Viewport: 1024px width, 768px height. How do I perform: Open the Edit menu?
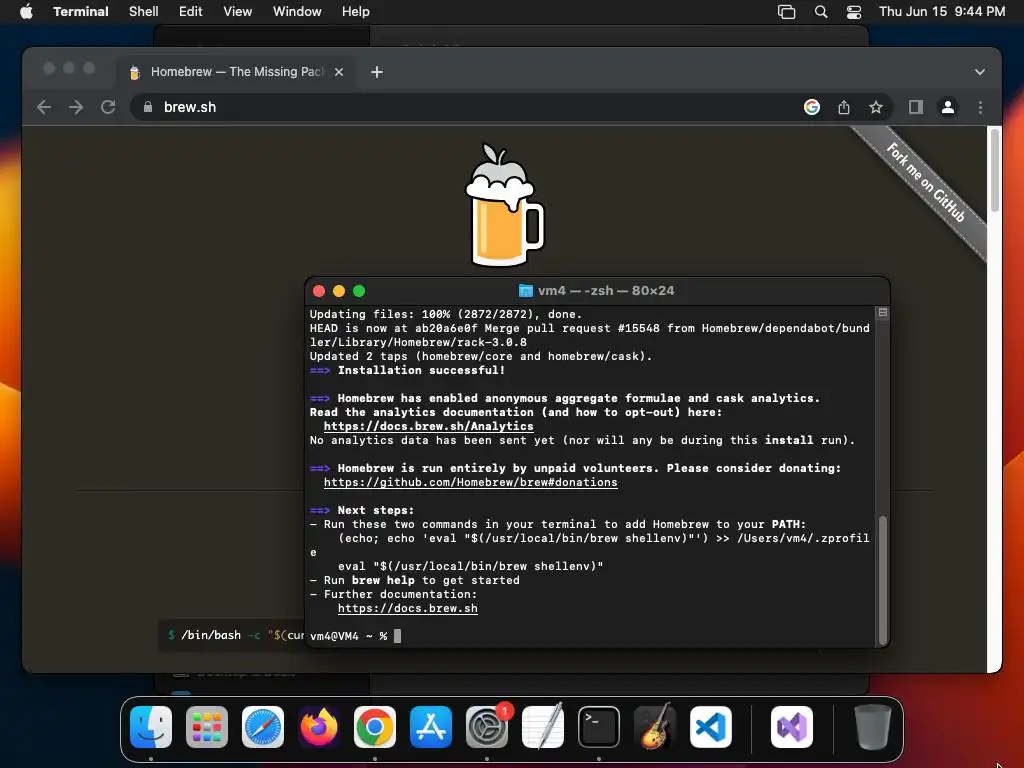click(x=191, y=11)
